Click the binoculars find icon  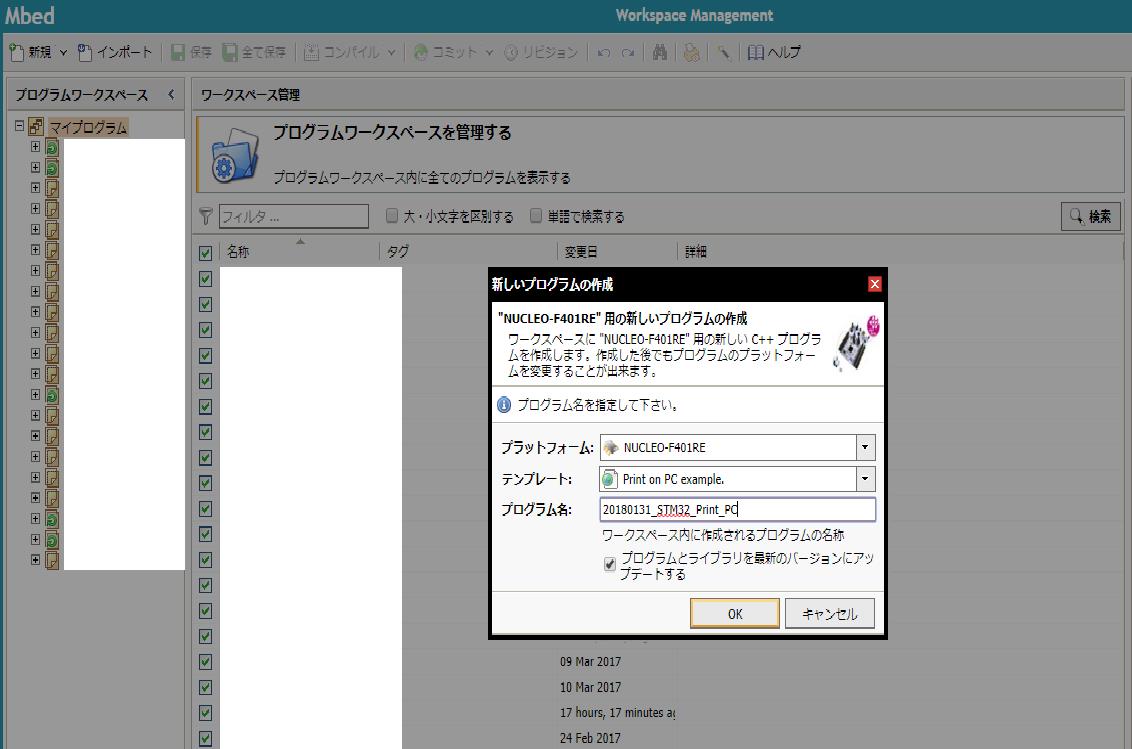[x=660, y=52]
